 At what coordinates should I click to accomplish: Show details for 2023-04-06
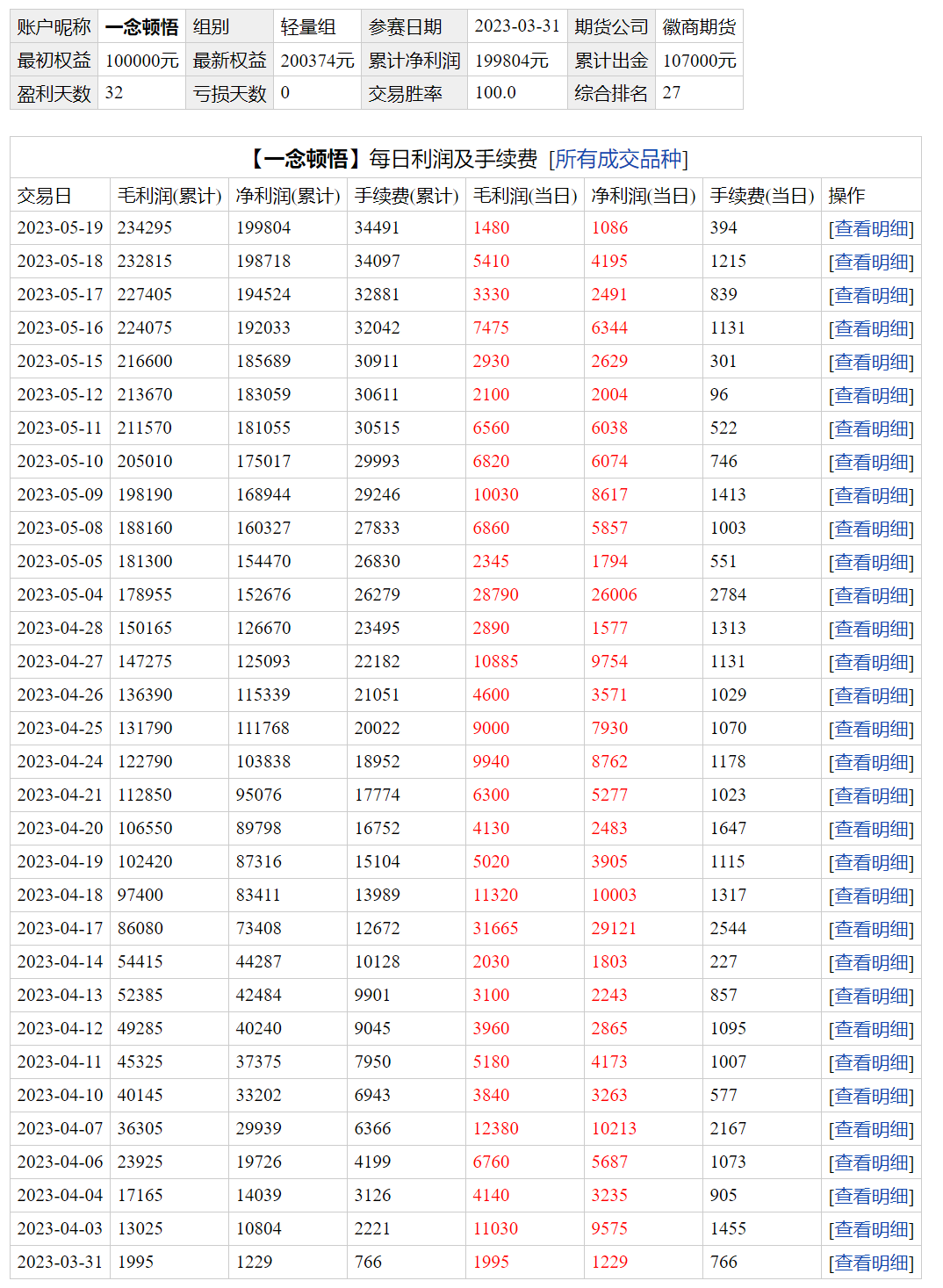(871, 1162)
